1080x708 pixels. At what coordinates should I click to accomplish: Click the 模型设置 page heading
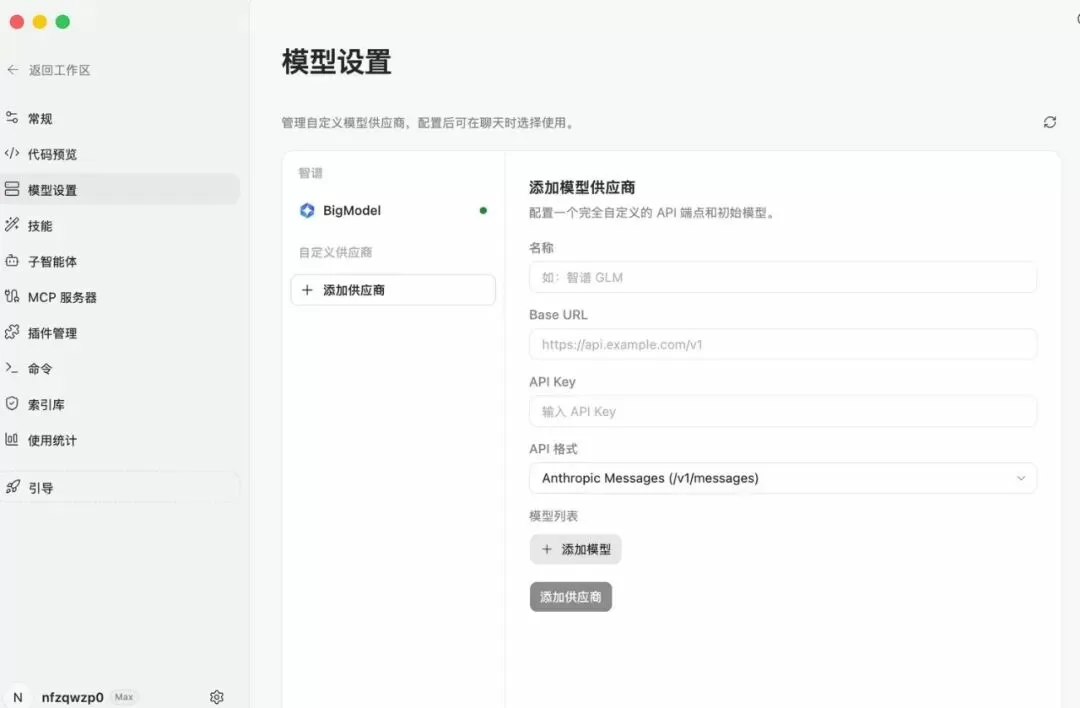(337, 62)
